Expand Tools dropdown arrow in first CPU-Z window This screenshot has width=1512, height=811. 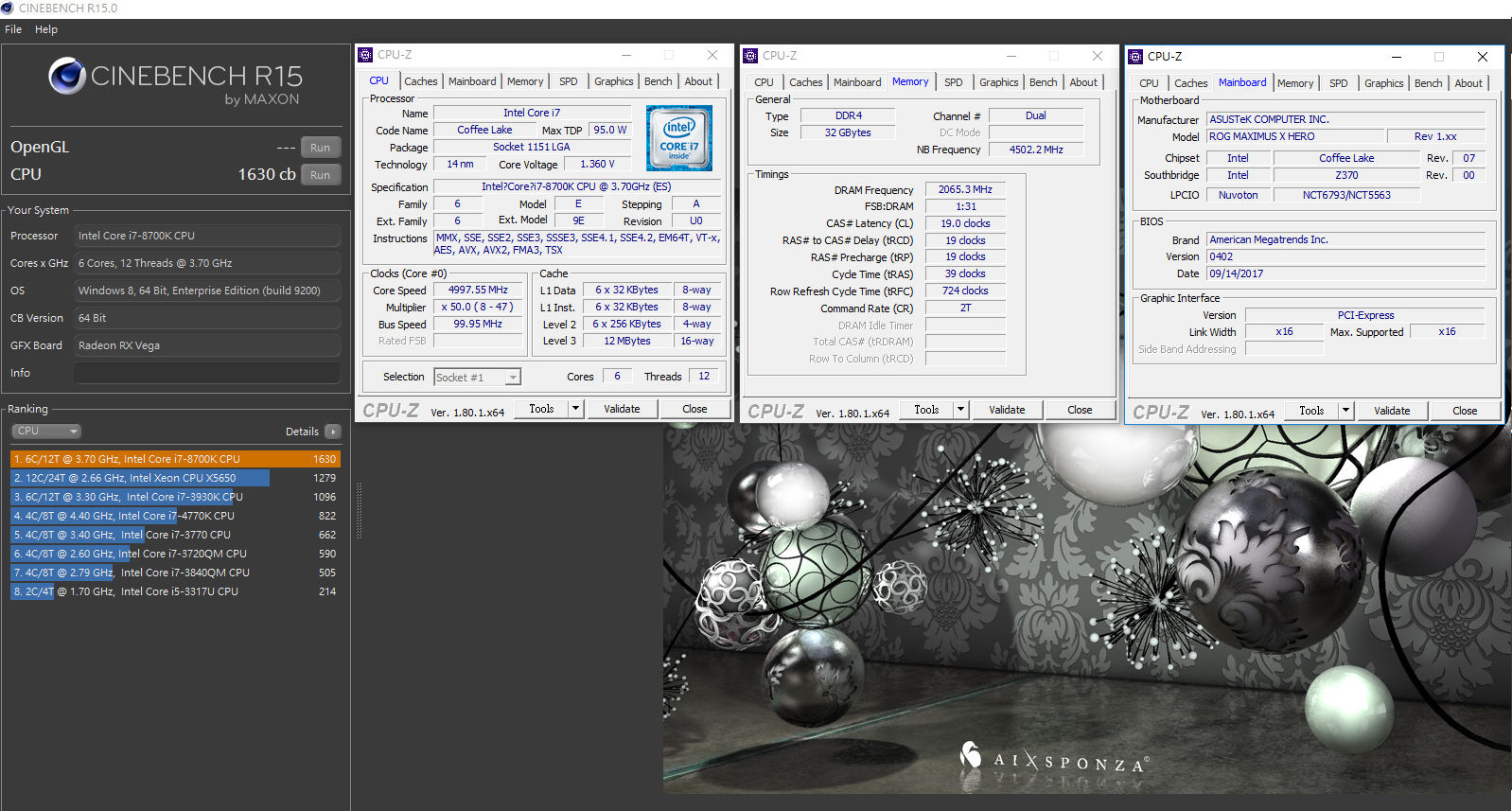coord(575,409)
